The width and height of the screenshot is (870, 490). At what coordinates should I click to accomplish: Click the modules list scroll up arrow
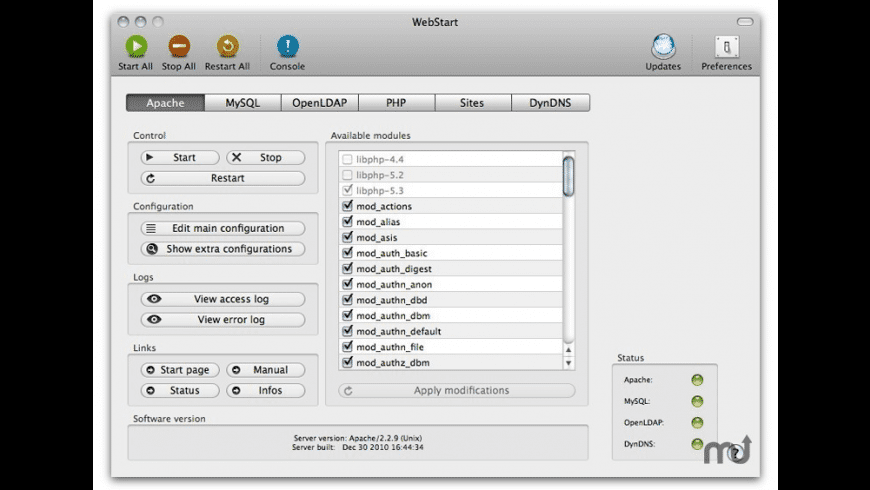click(568, 350)
